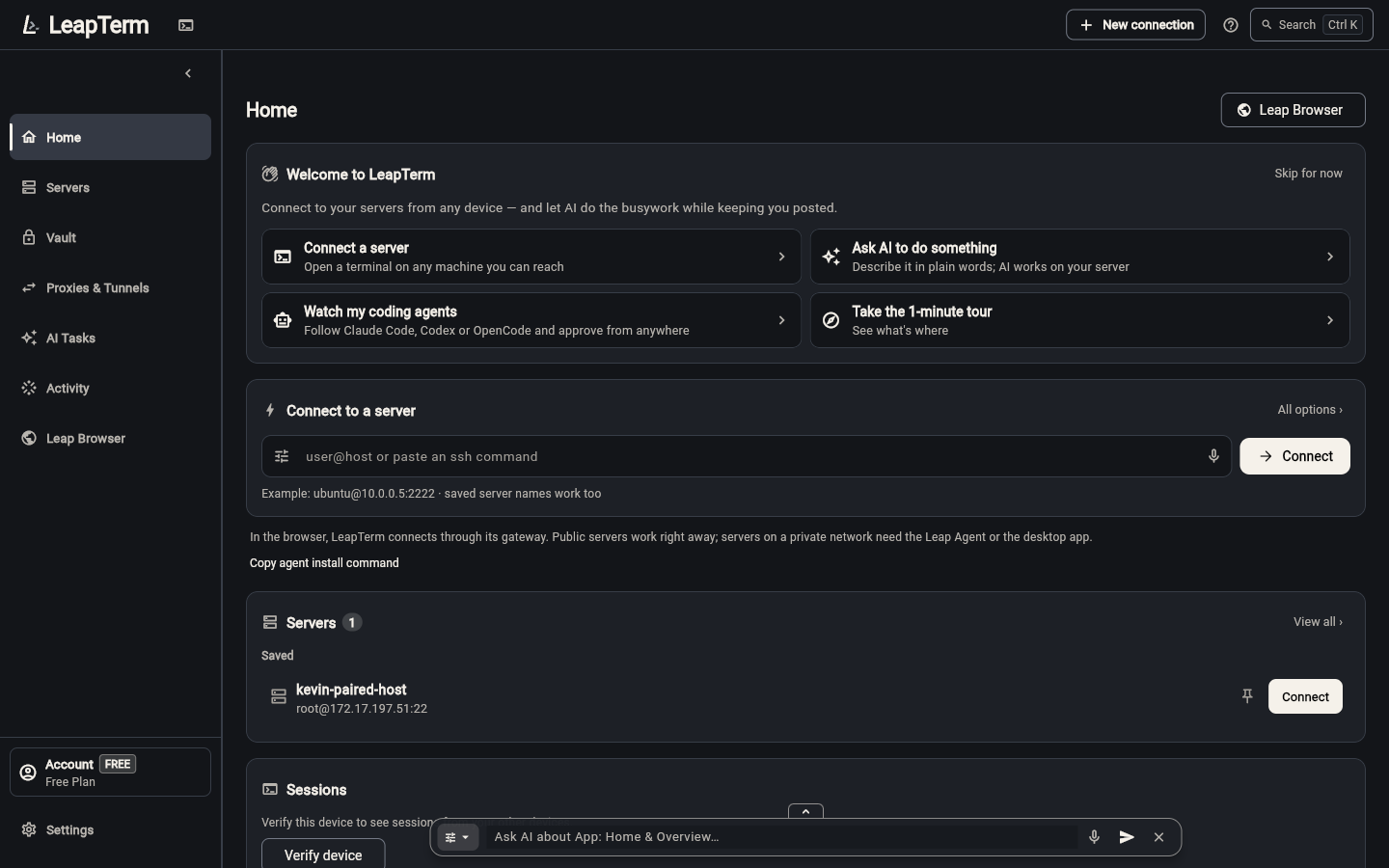1389x868 pixels.
Task: Focus the Ask AI about App input
Action: click(x=781, y=837)
